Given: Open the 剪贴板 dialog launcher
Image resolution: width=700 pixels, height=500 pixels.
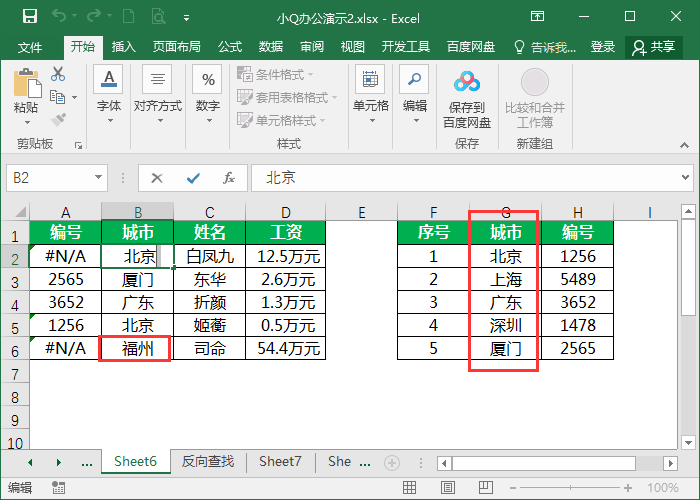Looking at the screenshot, I should 79,145.
